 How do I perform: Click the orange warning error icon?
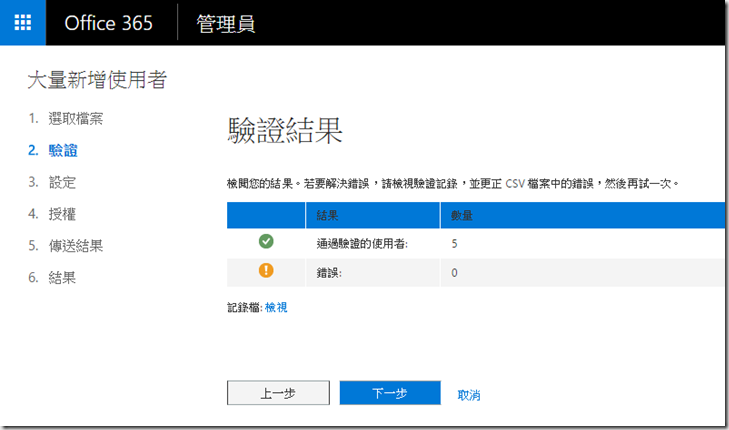pyautogui.click(x=266, y=272)
